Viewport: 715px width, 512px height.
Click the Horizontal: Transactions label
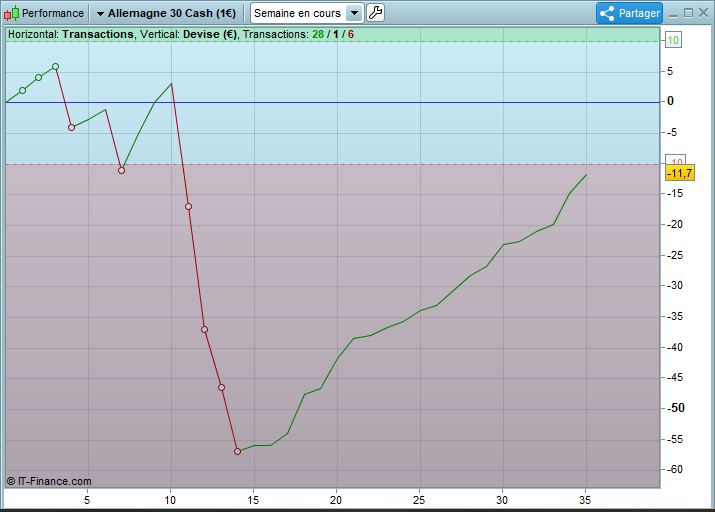[x=71, y=34]
